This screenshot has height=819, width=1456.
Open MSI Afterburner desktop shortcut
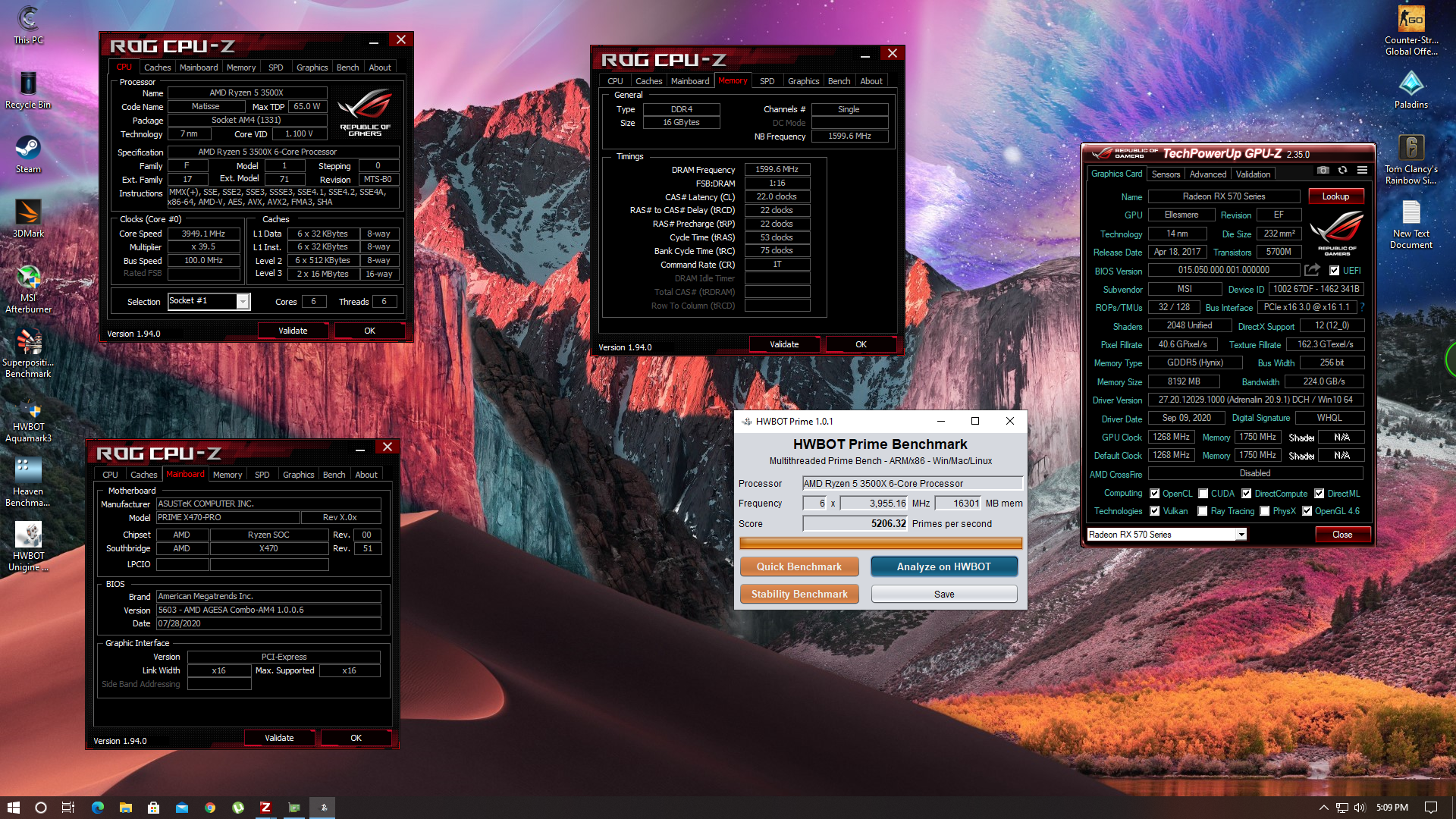[x=28, y=288]
